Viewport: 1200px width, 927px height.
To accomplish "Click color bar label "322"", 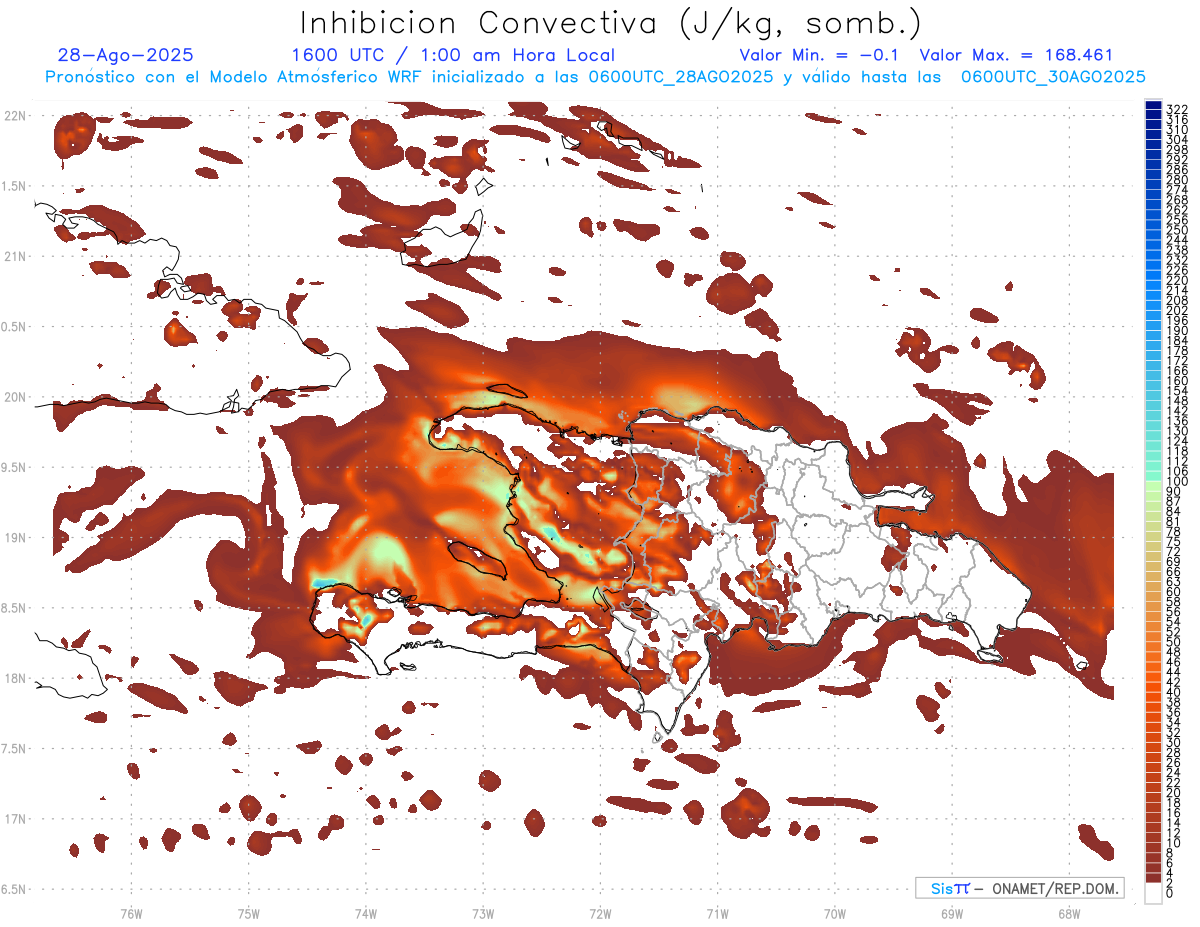I will coord(1177,109).
